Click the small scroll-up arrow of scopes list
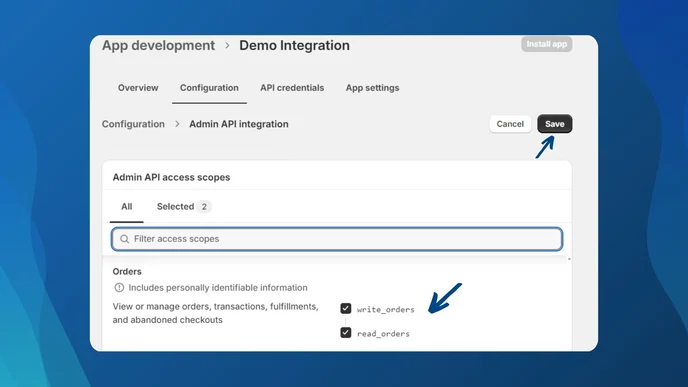The height and width of the screenshot is (387, 688). coord(569,259)
